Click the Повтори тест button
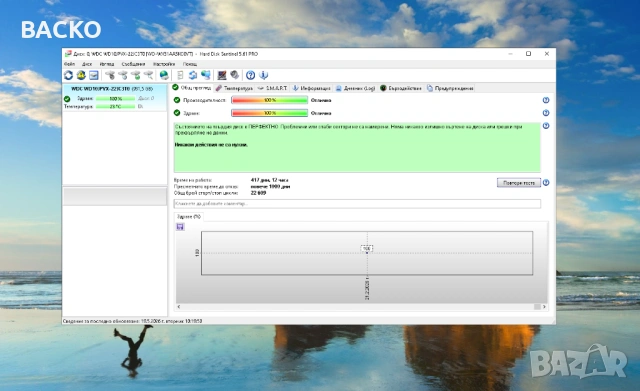 point(519,183)
